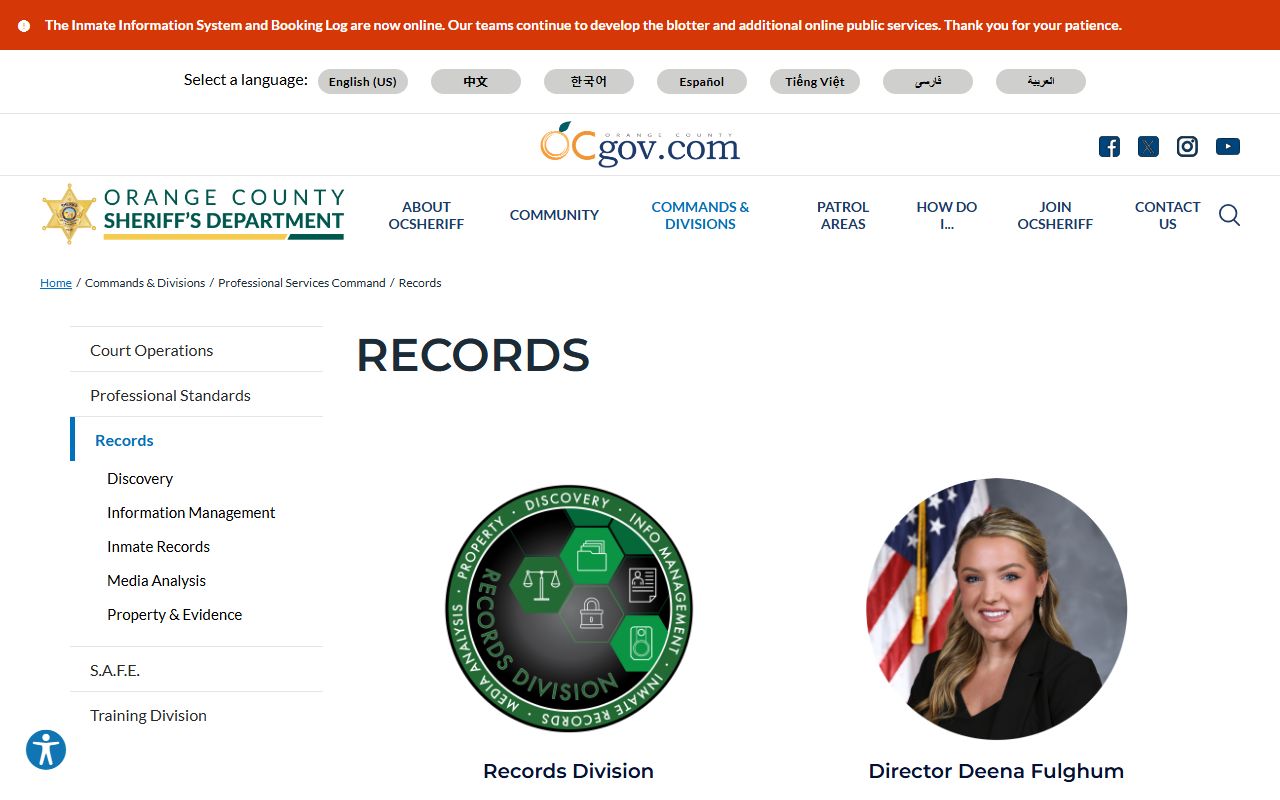Click the Director Deena Fulghum caption
1280x800 pixels.
tap(996, 771)
